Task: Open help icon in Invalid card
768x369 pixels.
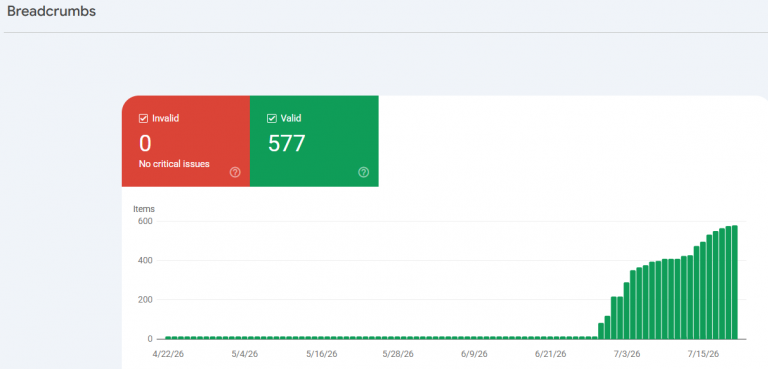Action: tap(235, 172)
